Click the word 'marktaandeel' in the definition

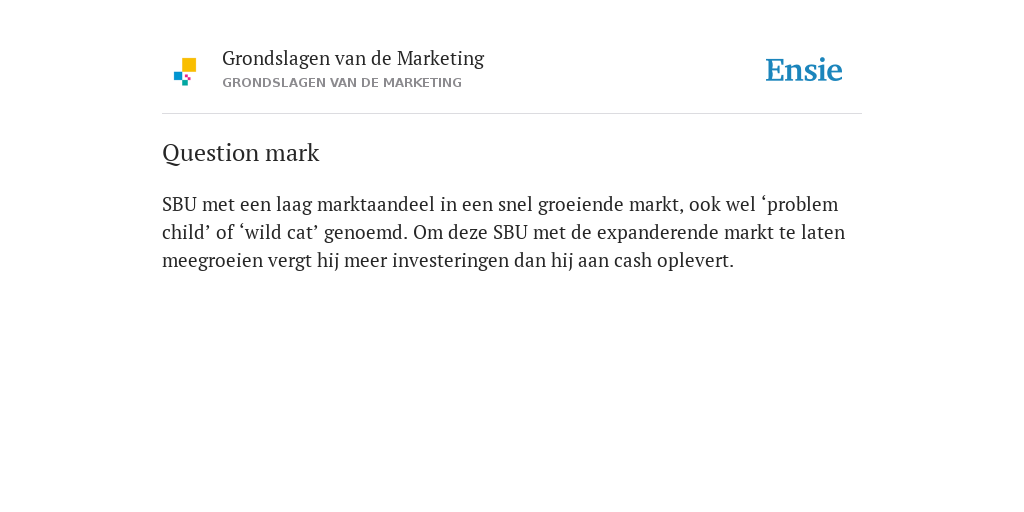(376, 204)
